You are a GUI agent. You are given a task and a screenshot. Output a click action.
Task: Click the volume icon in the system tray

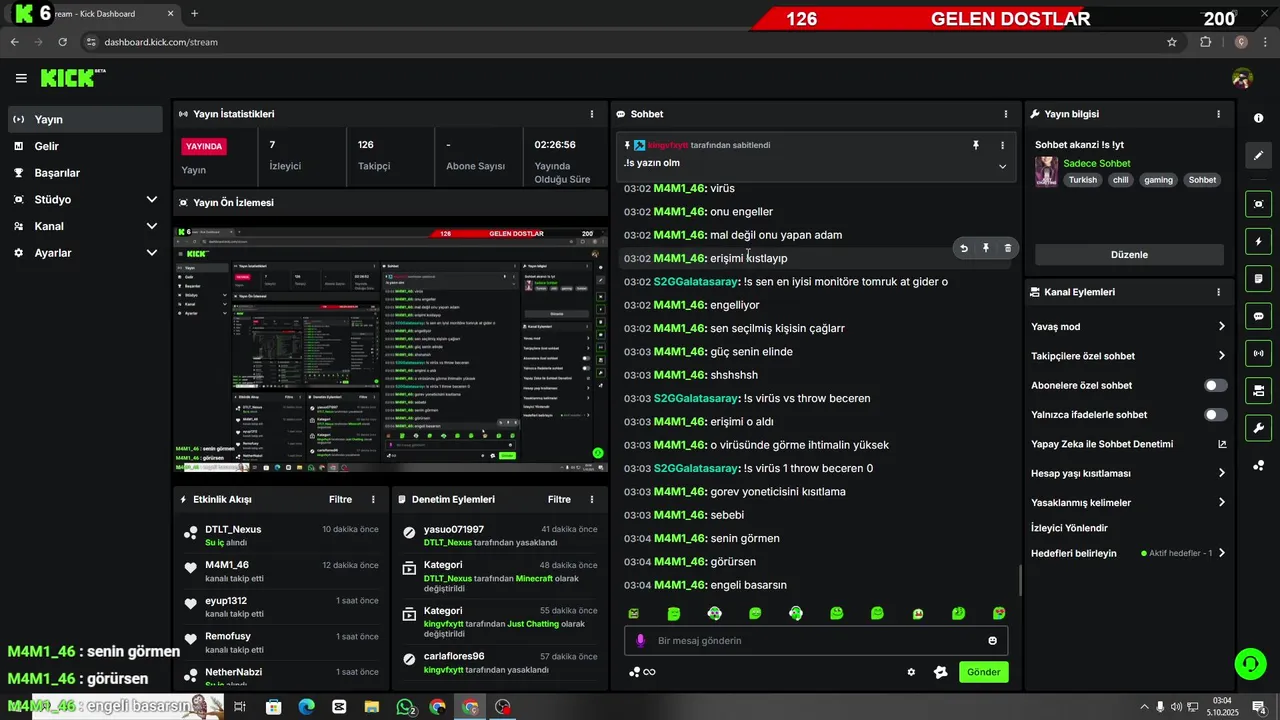pos(1176,707)
